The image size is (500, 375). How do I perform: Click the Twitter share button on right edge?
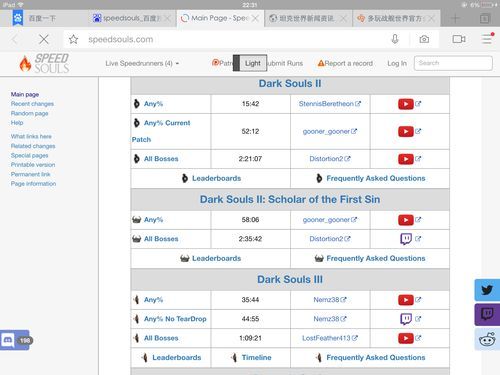tap(487, 290)
